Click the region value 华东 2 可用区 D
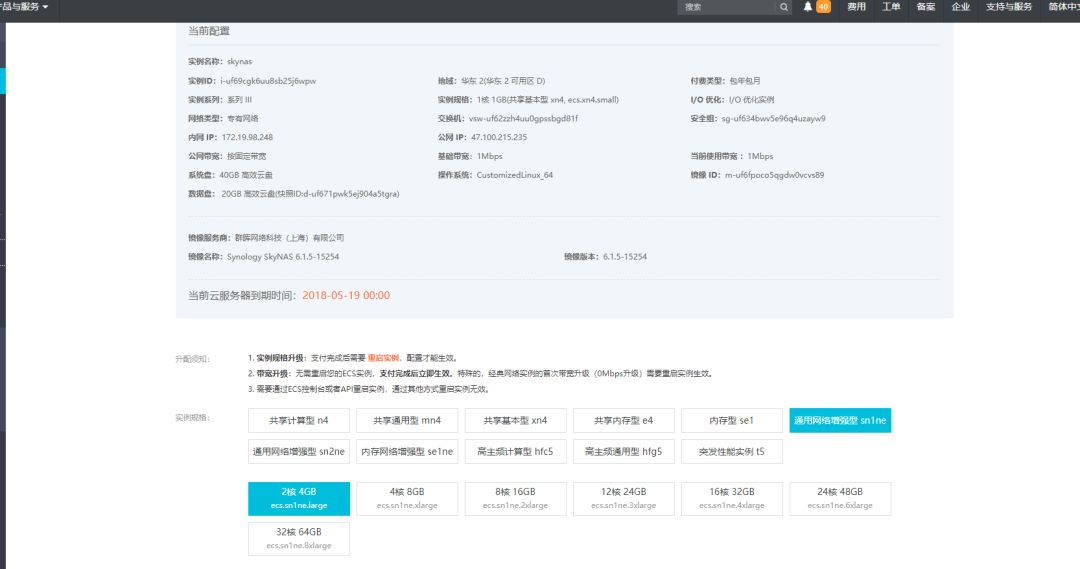The height and width of the screenshot is (569, 1080). click(503, 81)
